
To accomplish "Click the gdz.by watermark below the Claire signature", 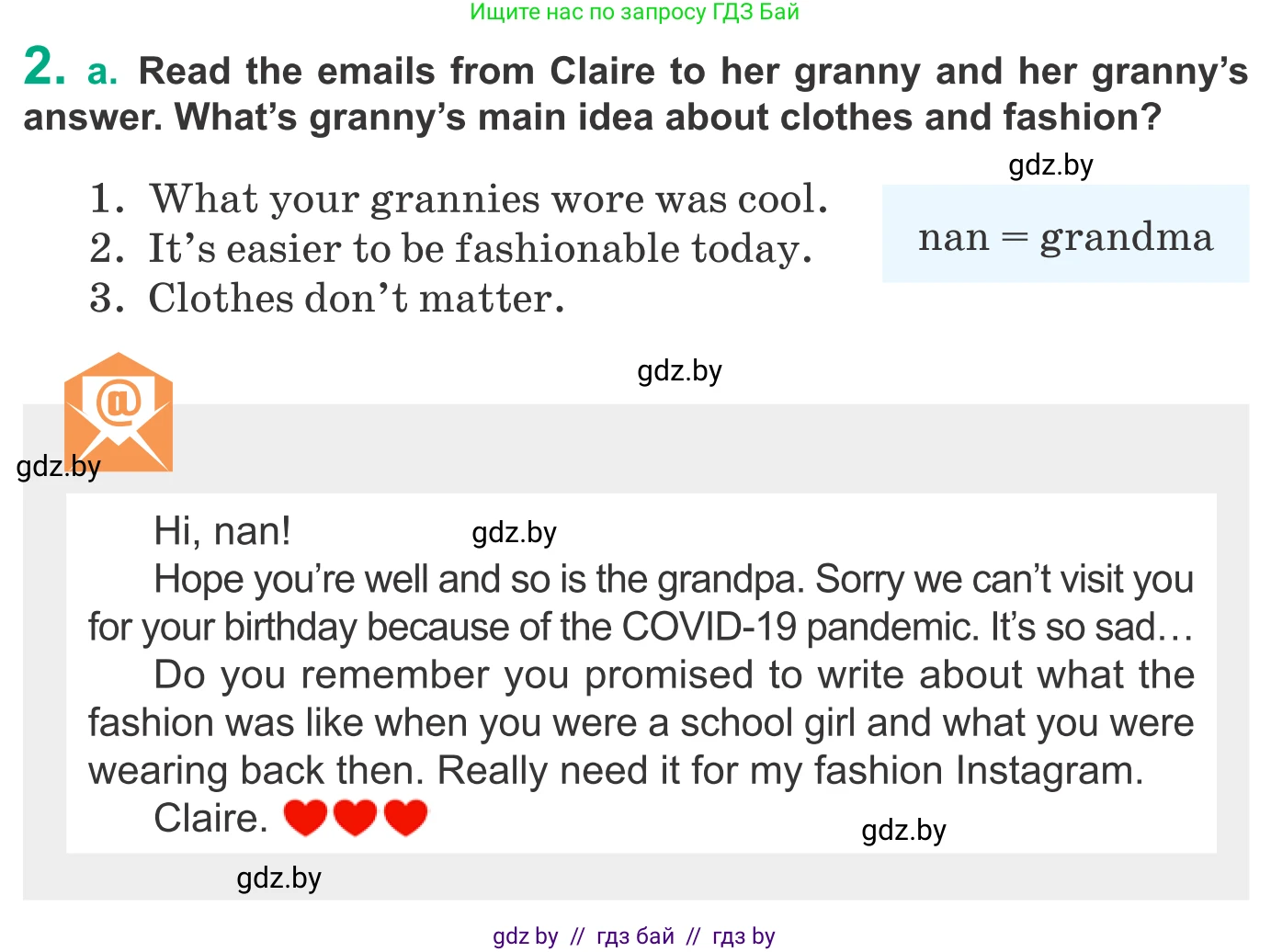I will (x=278, y=878).
